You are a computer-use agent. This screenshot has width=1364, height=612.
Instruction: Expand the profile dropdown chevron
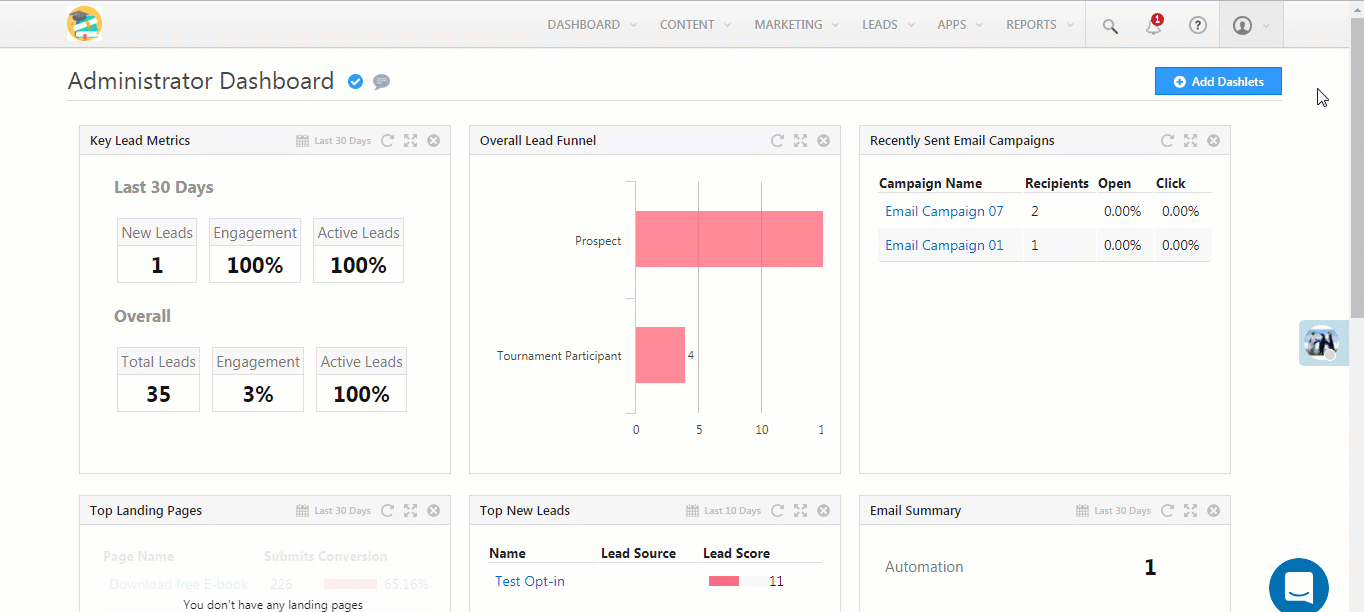1268,25
